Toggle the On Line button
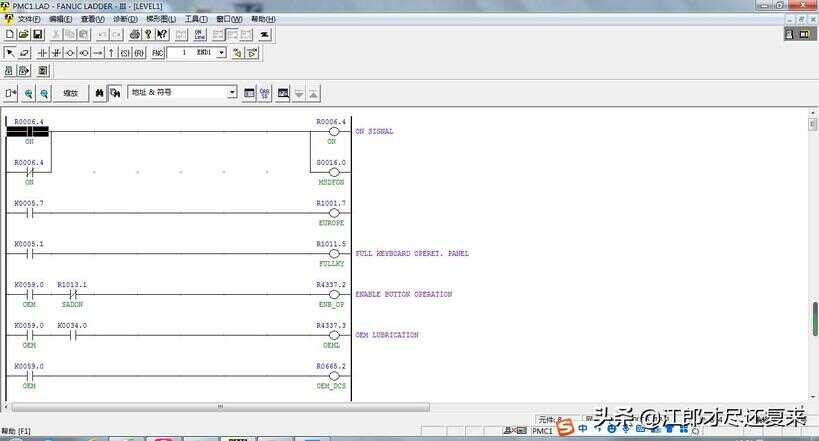The image size is (819, 441). (x=200, y=34)
